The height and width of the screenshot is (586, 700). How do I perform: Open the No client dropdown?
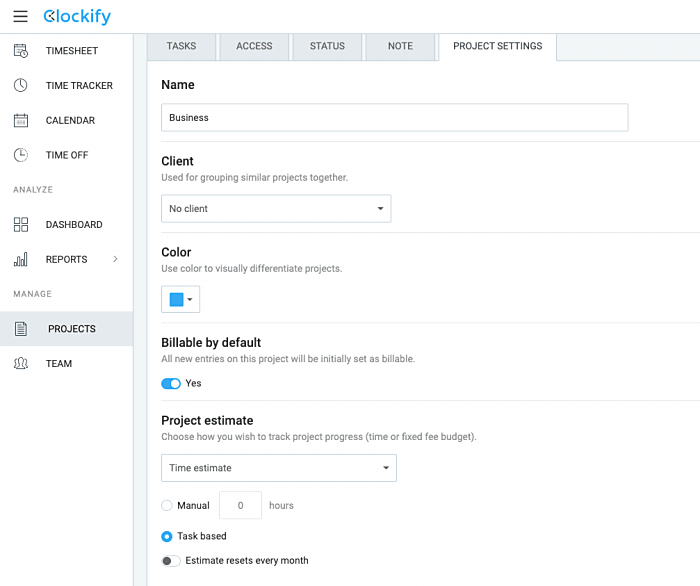pyautogui.click(x=276, y=209)
